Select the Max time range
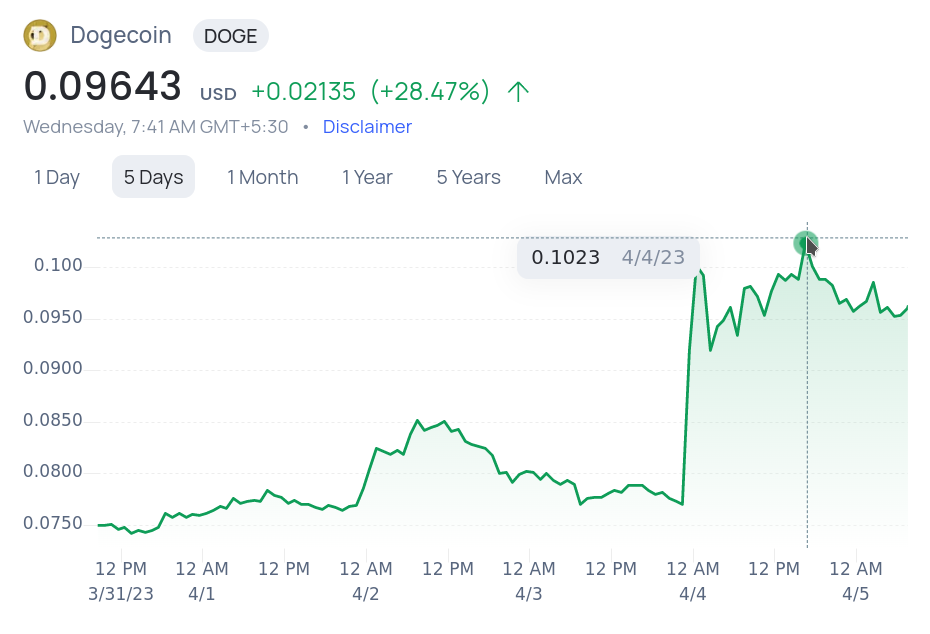Screen dimensions: 930x634 (563, 177)
